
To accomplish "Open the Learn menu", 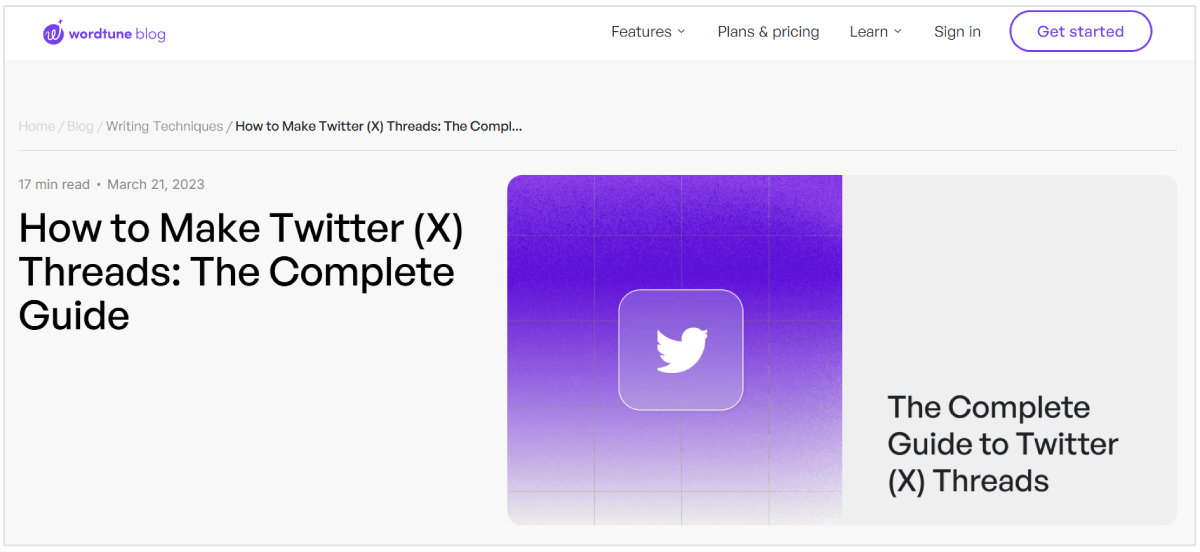I will tap(868, 32).
